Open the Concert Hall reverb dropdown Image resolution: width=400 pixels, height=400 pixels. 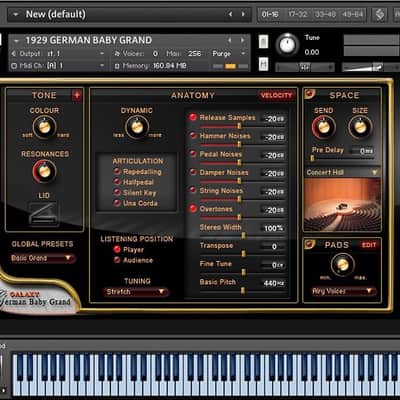point(342,172)
